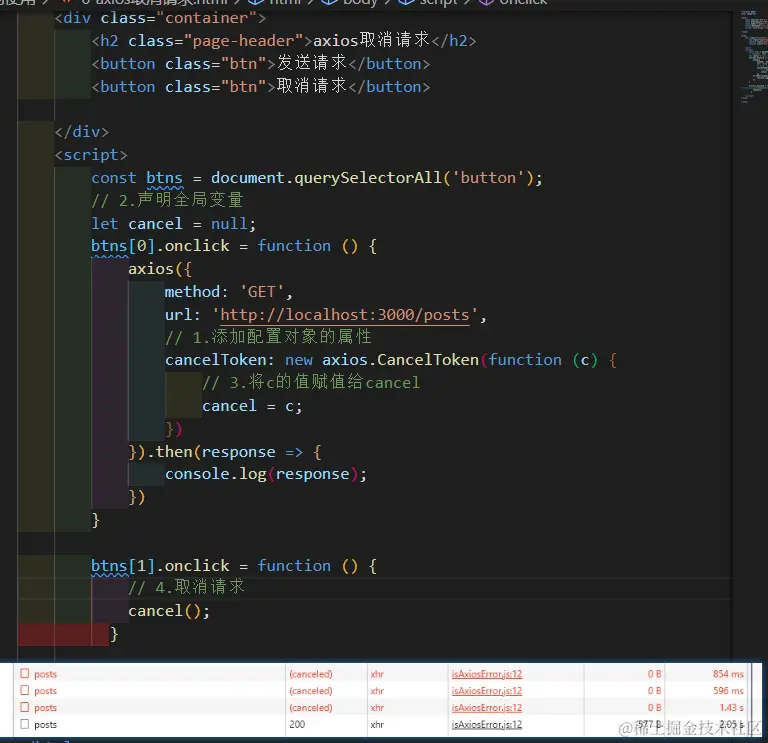This screenshot has width=768, height=743.
Task: Click the (canceled) status in the 1.43 s row
Action: click(x=311, y=708)
